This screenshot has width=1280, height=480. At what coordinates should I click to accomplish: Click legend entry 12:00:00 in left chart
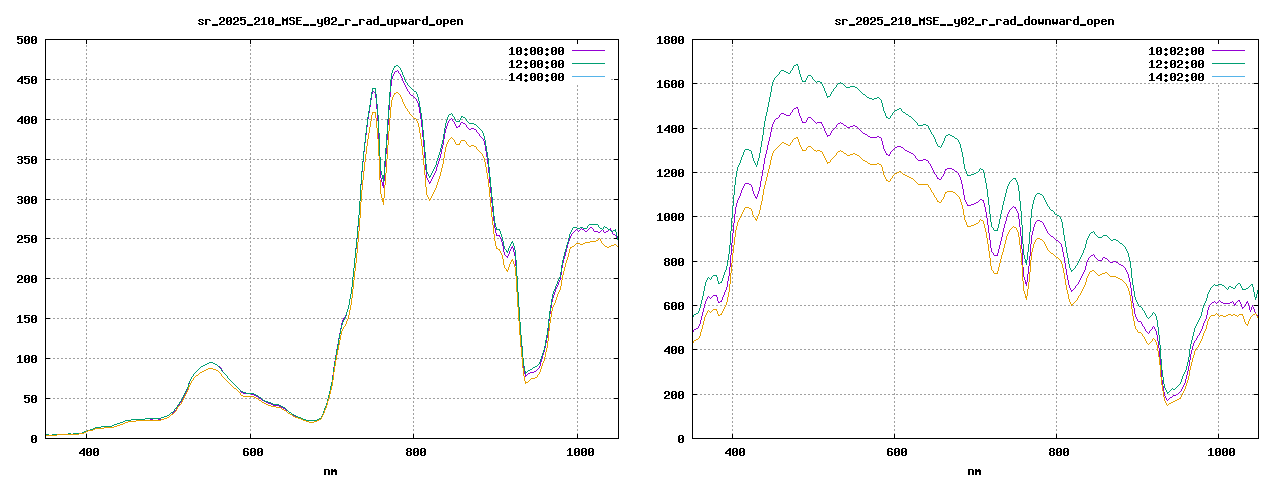(x=536, y=64)
